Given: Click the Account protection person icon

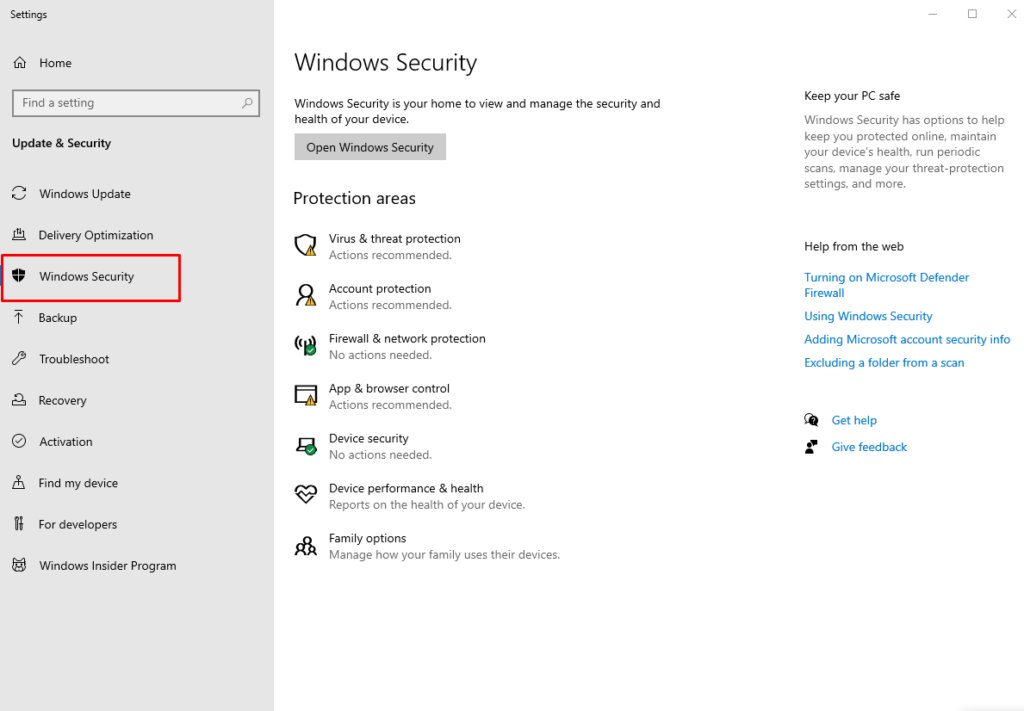Looking at the screenshot, I should pos(305,295).
